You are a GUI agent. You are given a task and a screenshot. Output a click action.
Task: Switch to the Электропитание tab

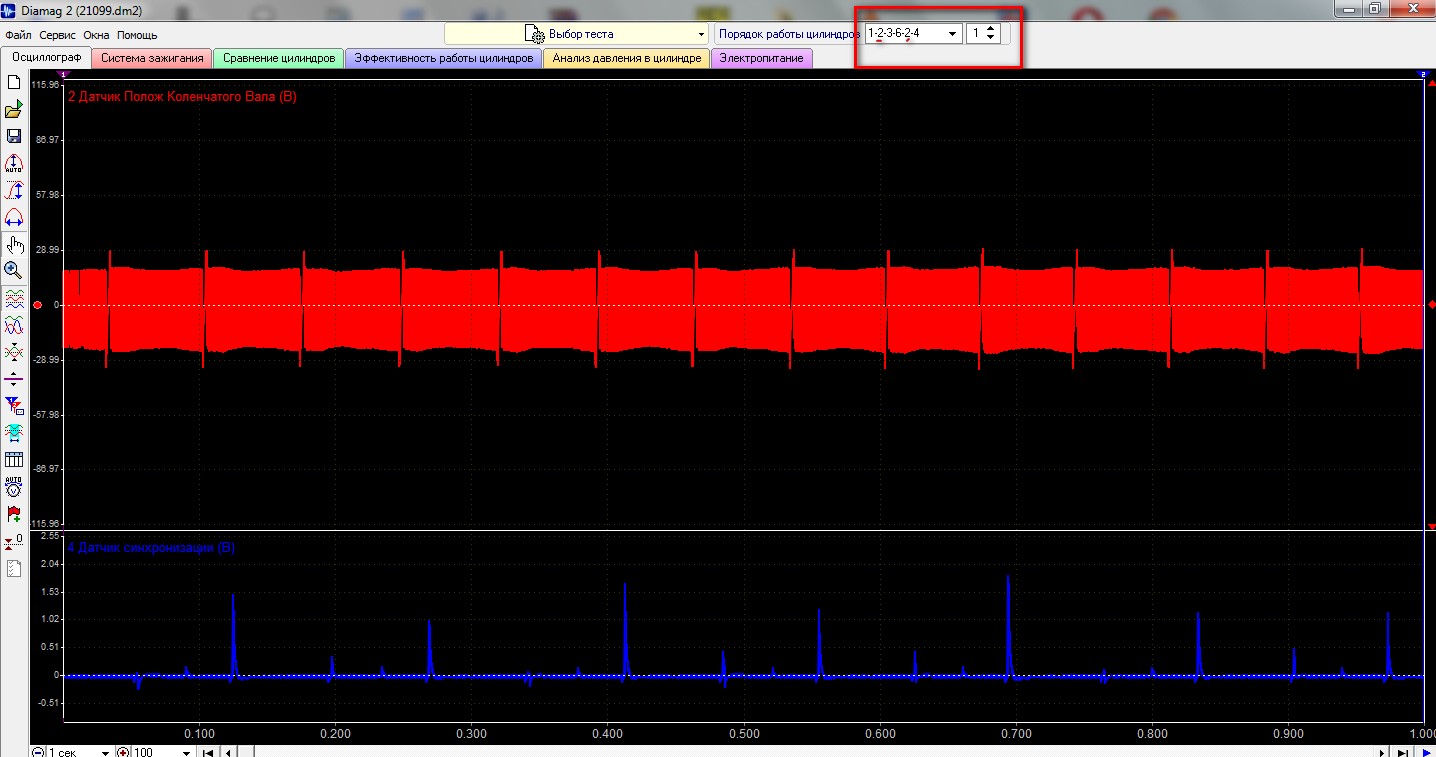point(762,58)
